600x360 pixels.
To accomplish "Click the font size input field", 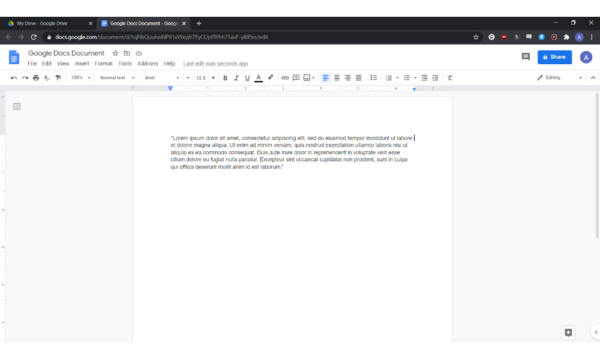I will tap(201, 78).
